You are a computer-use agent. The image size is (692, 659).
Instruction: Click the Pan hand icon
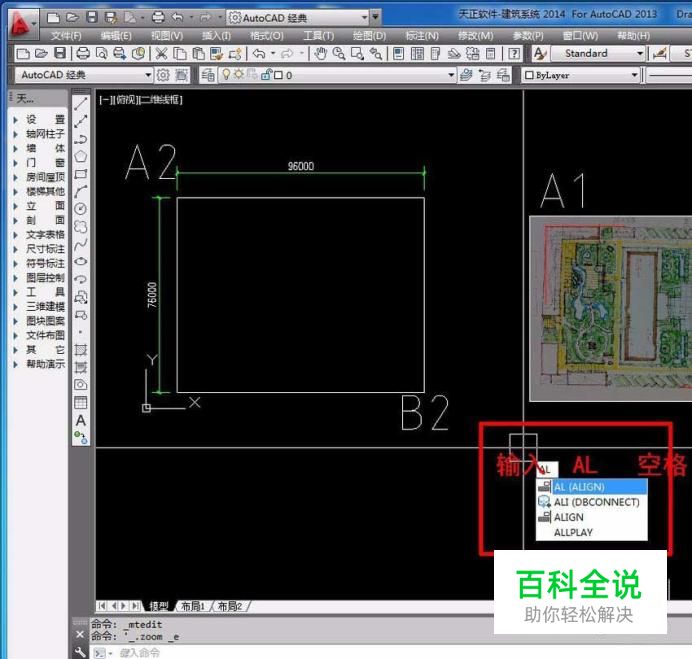320,53
